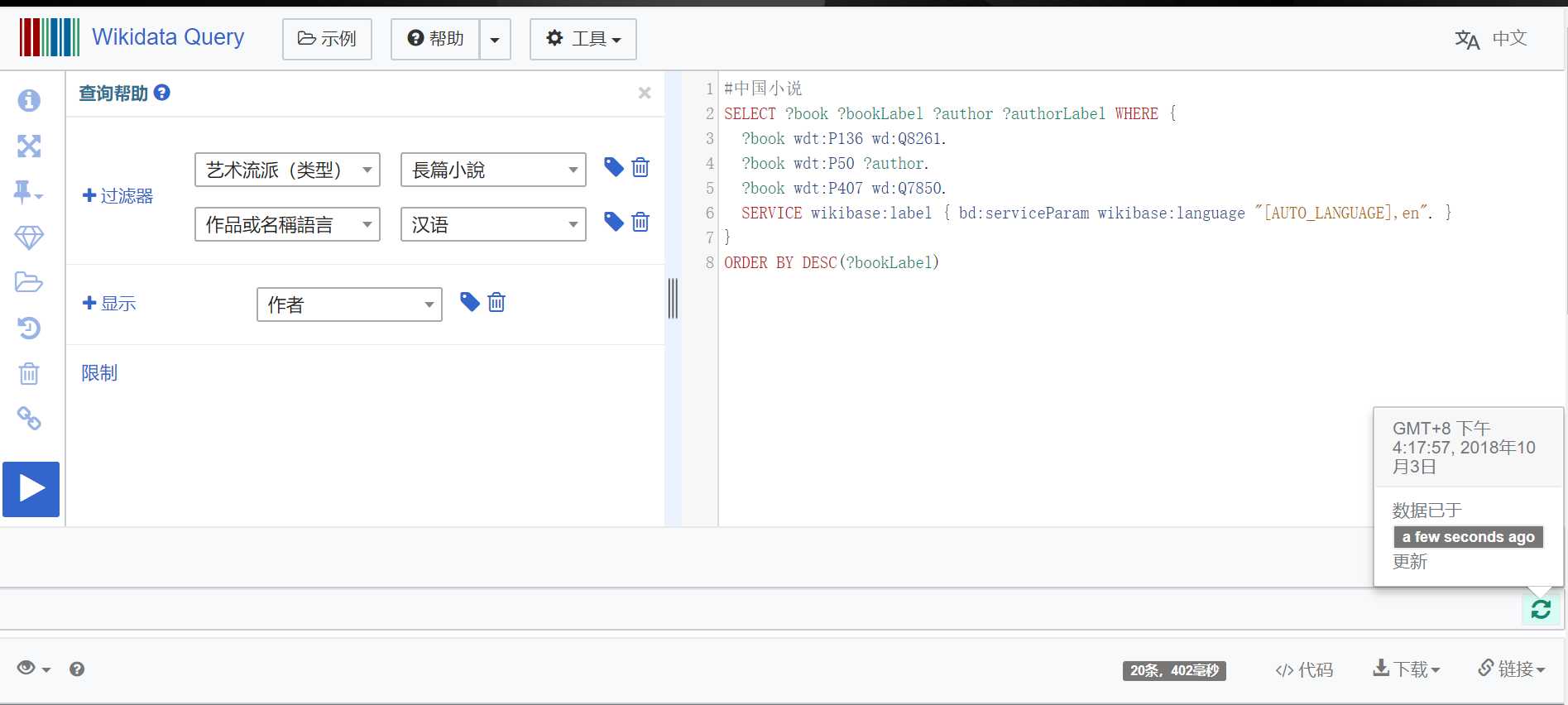Click the GMT+8 timestamp text in popup
1568x705 pixels.
(x=1464, y=448)
